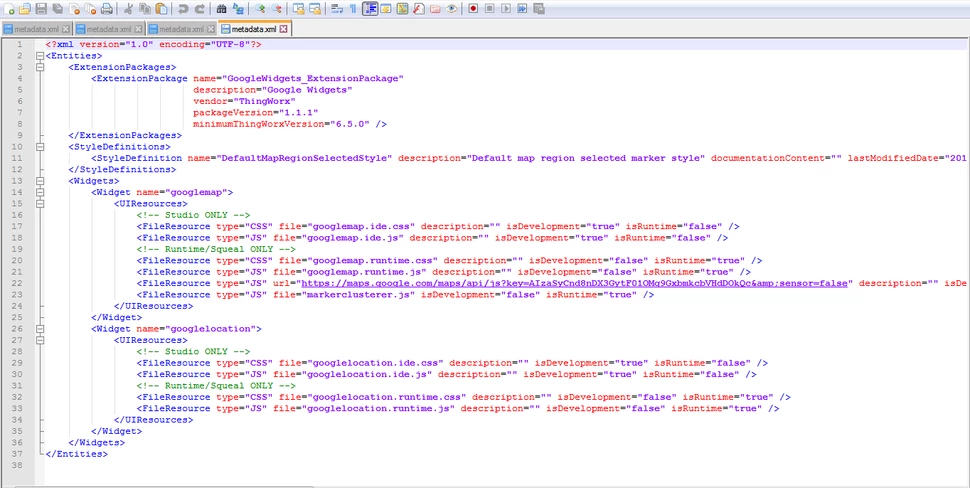This screenshot has width=970, height=488.
Task: Collapse the Widgets fold on line 13
Action: [x=40, y=181]
